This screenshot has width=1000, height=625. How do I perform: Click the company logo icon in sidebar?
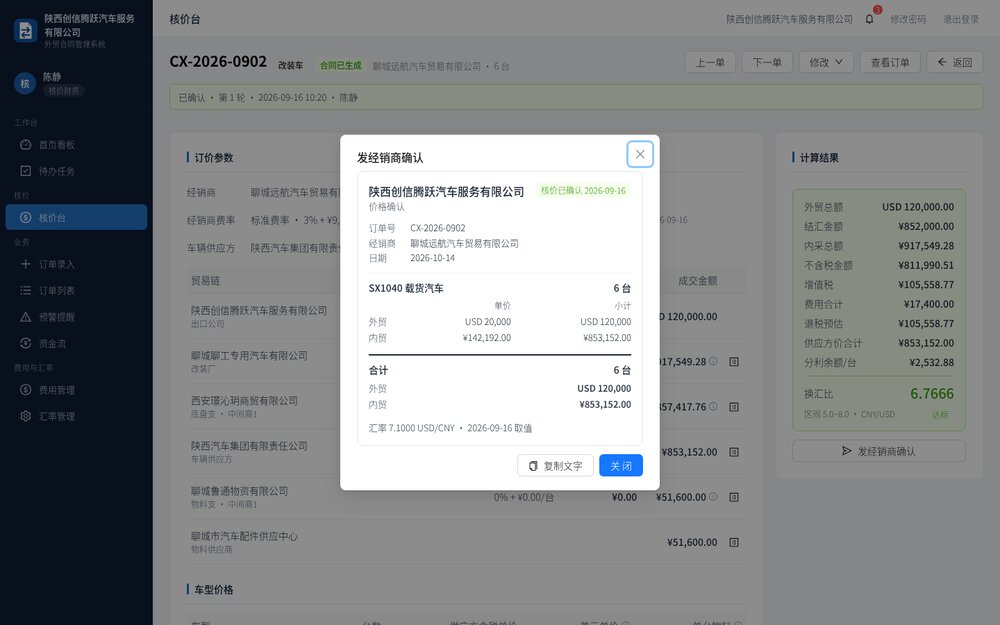(26, 31)
